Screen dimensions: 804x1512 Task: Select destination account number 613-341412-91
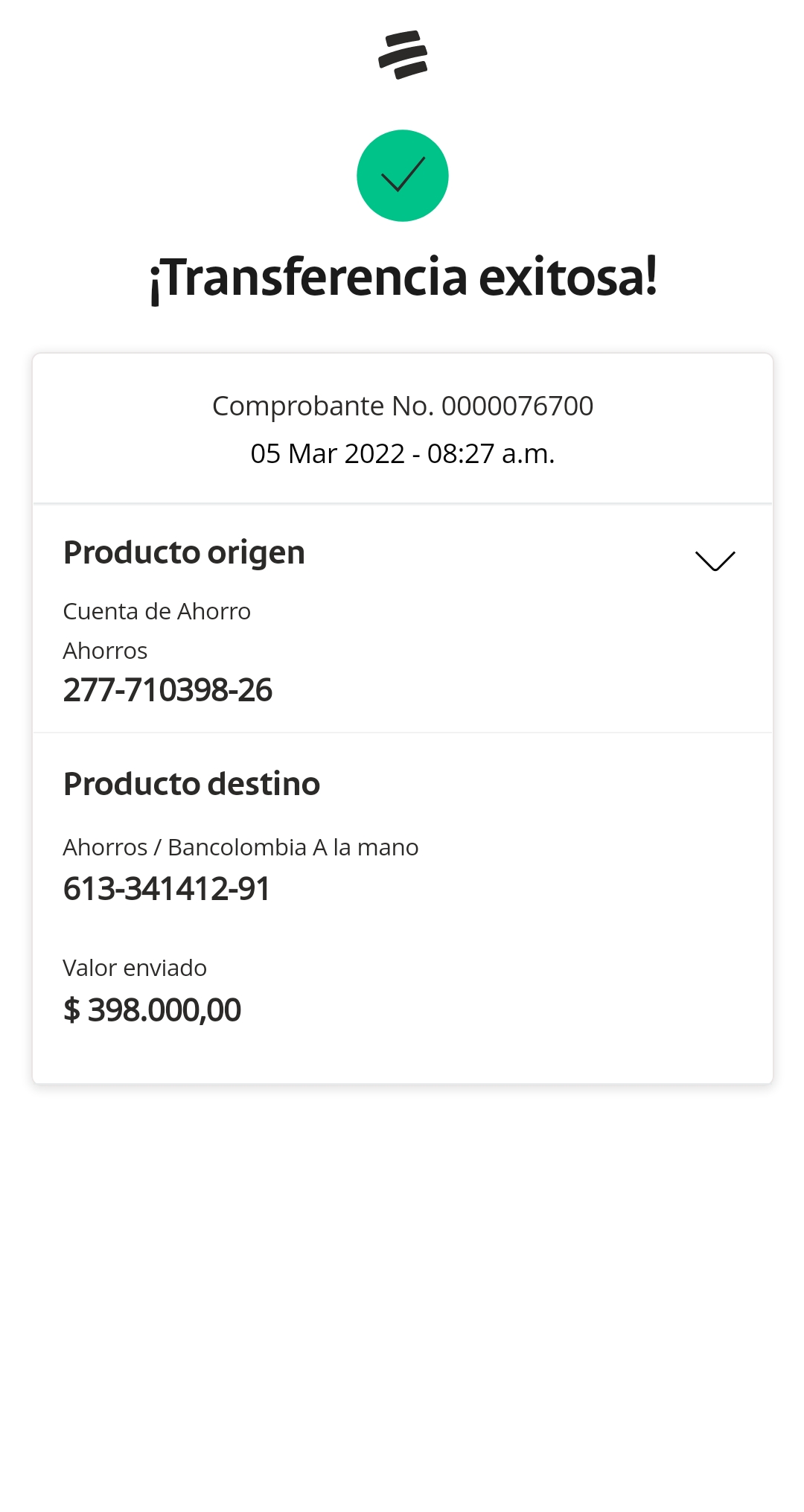pos(167,889)
